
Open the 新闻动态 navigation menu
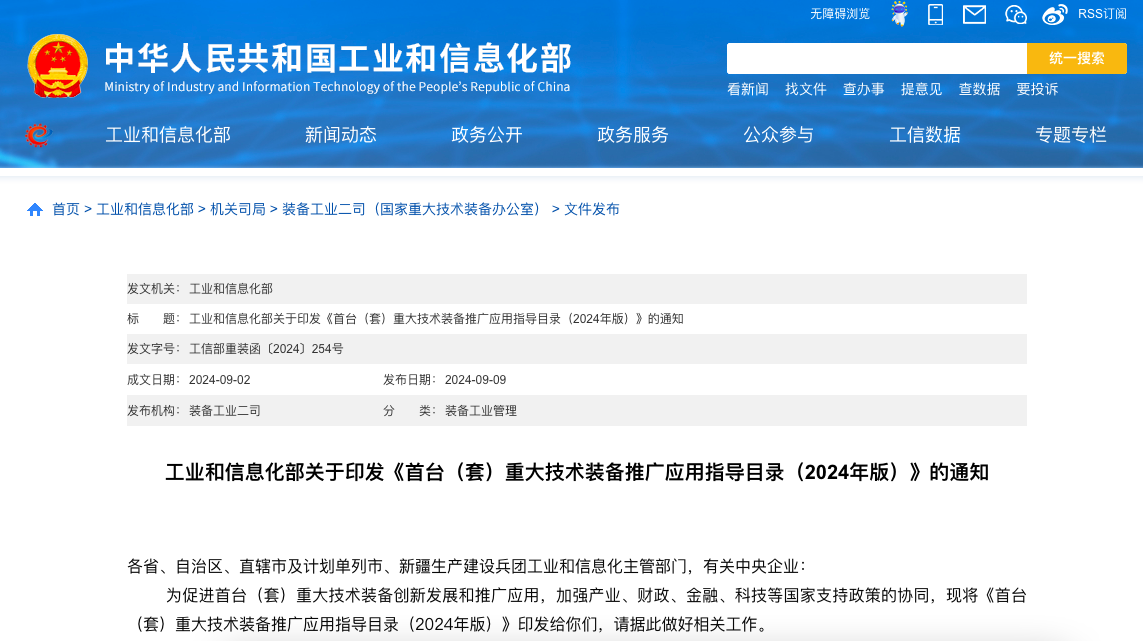tap(341, 135)
